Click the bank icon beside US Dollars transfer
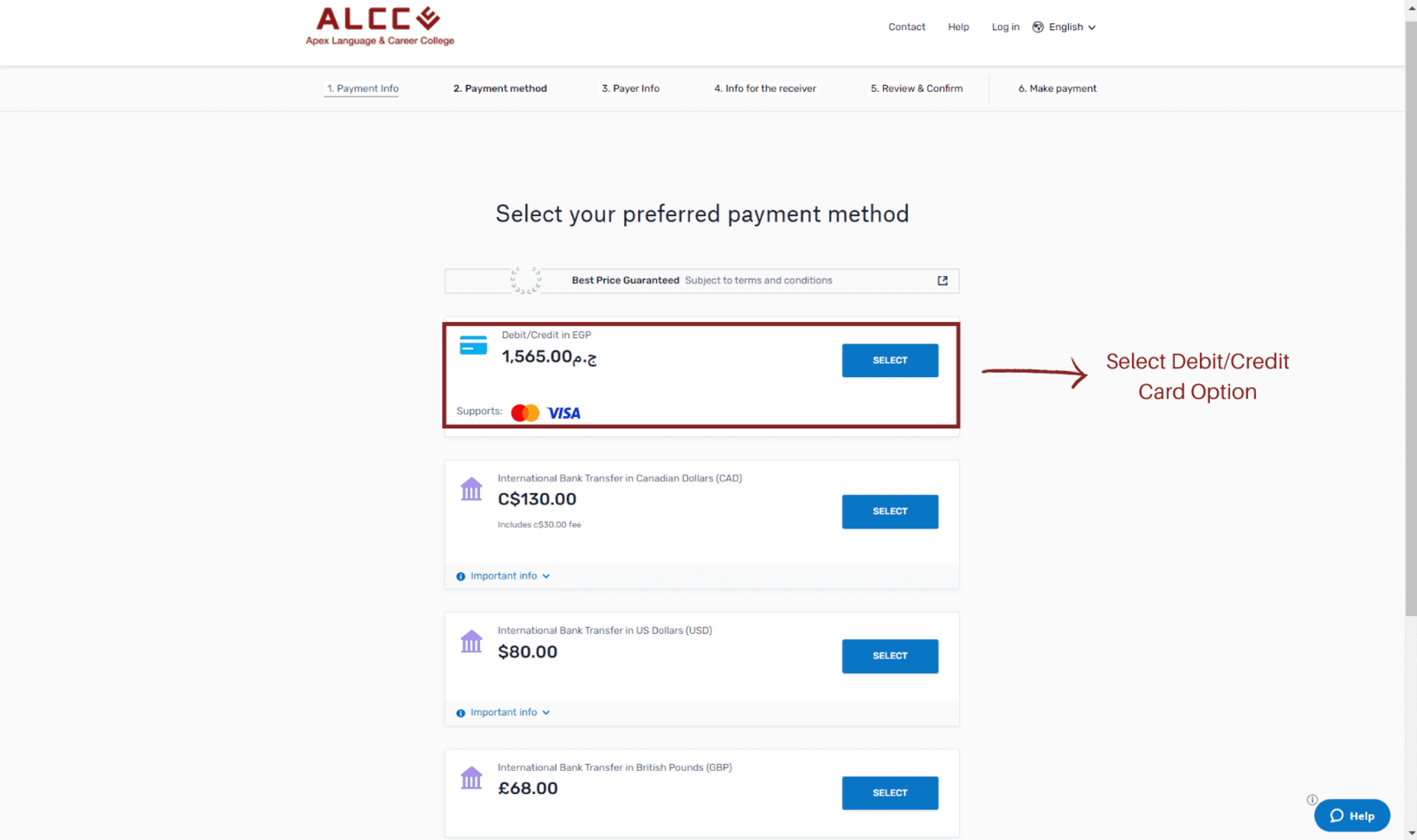 click(x=471, y=641)
